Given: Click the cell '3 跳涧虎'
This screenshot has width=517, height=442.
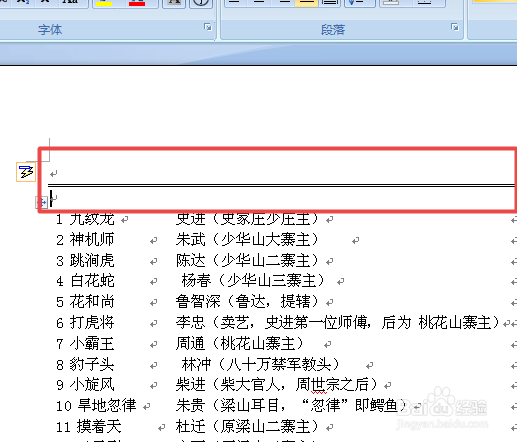Looking at the screenshot, I should click(x=85, y=261).
